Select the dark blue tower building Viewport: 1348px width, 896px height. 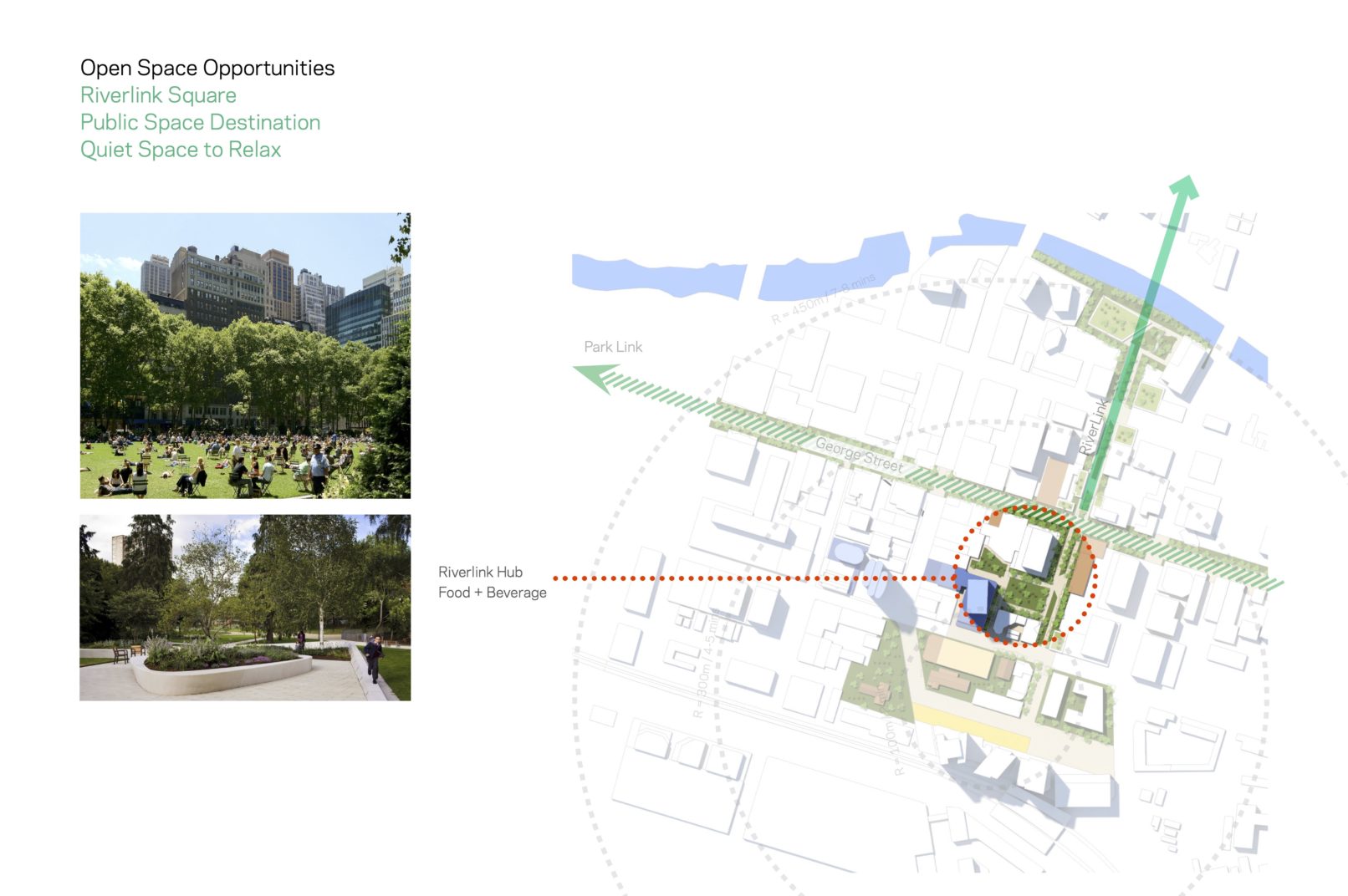click(x=976, y=594)
